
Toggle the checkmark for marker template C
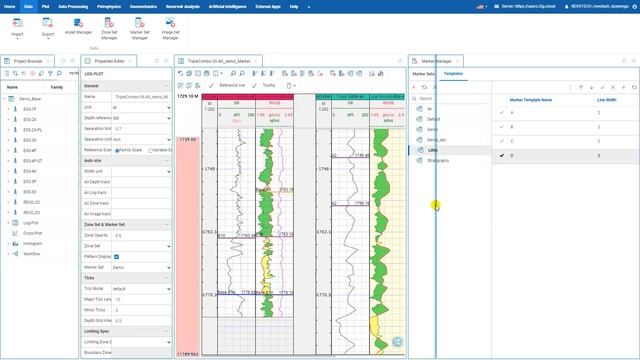click(x=502, y=141)
